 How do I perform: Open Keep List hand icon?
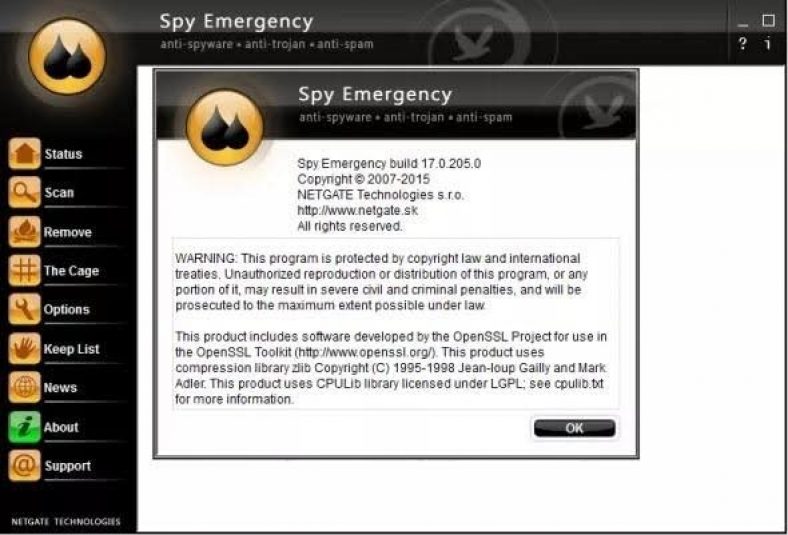24,348
